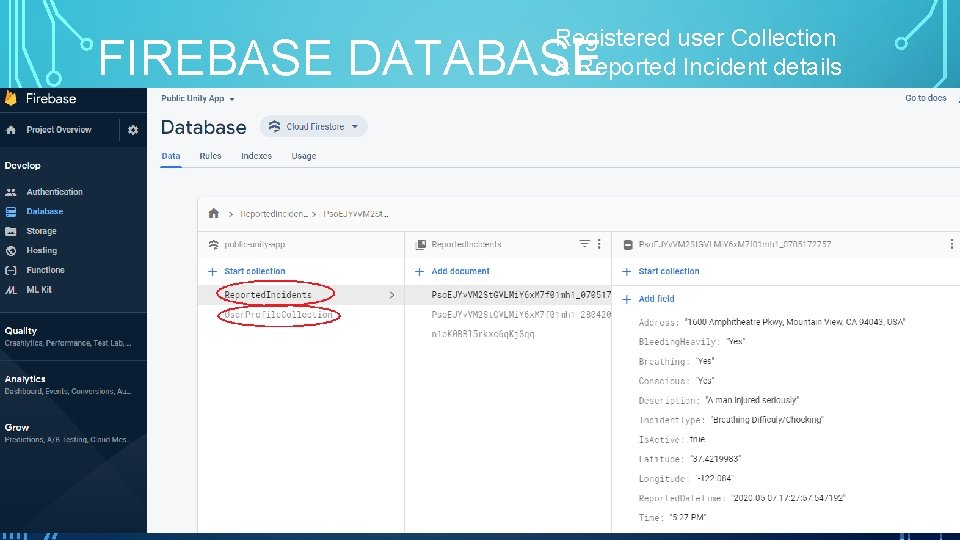Viewport: 960px width, 540px height.
Task: Open the ReportedIncidents filter icon
Action: 585,244
